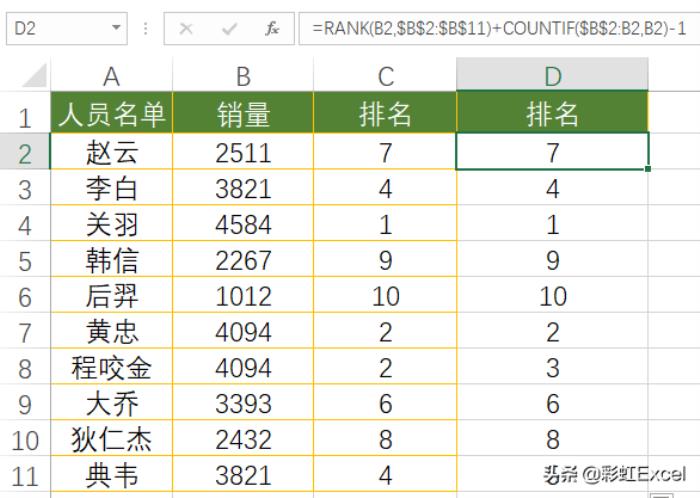Select cell D8 showing rank 3

(552, 368)
